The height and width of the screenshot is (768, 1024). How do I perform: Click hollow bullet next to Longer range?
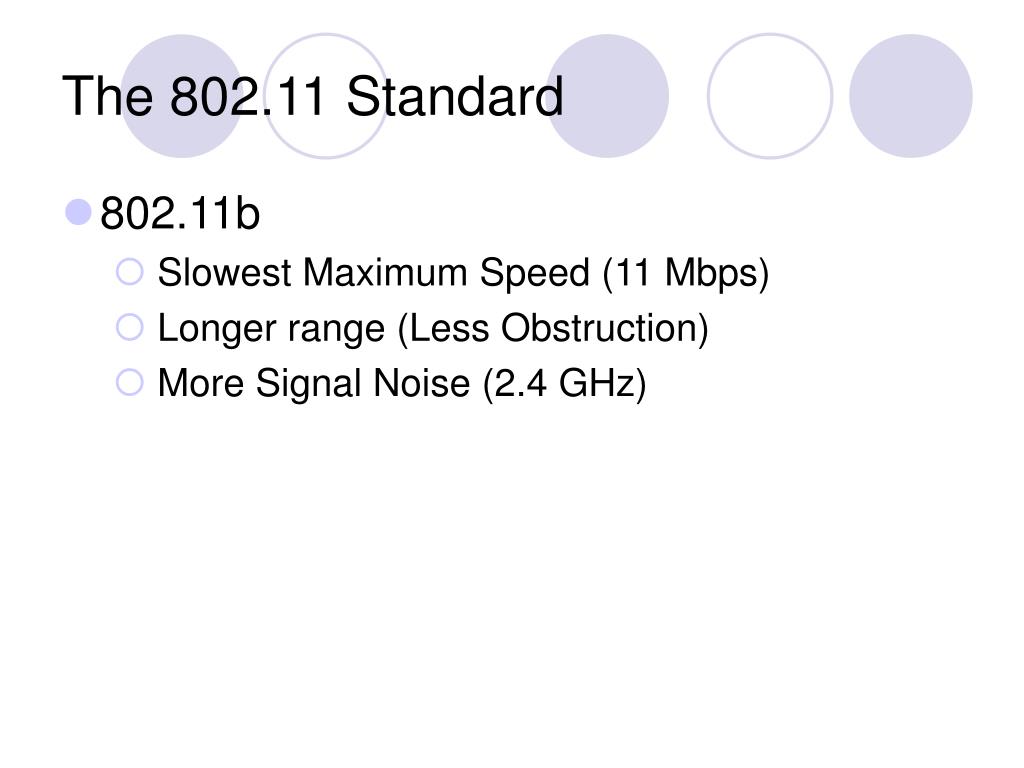click(129, 327)
